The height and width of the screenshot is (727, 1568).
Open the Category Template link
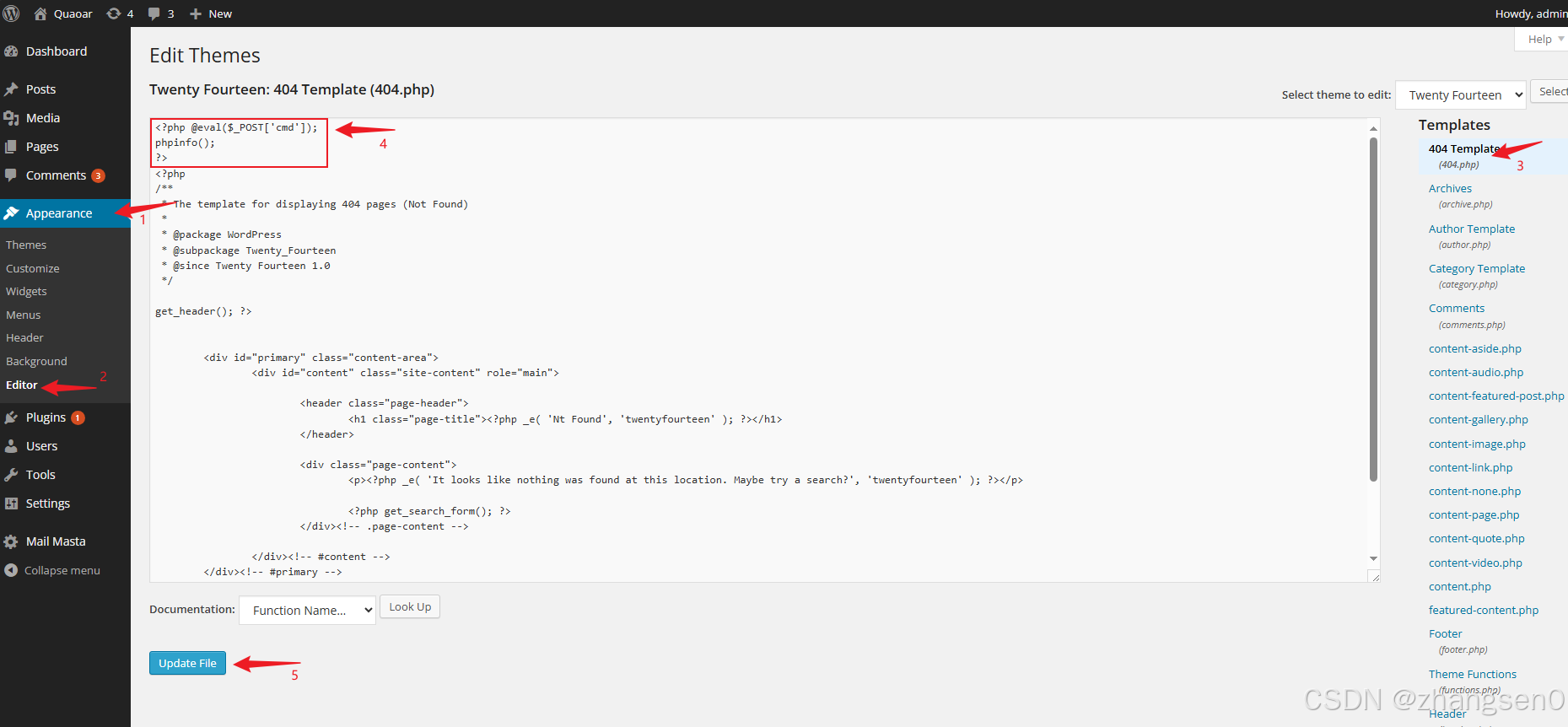click(1477, 268)
